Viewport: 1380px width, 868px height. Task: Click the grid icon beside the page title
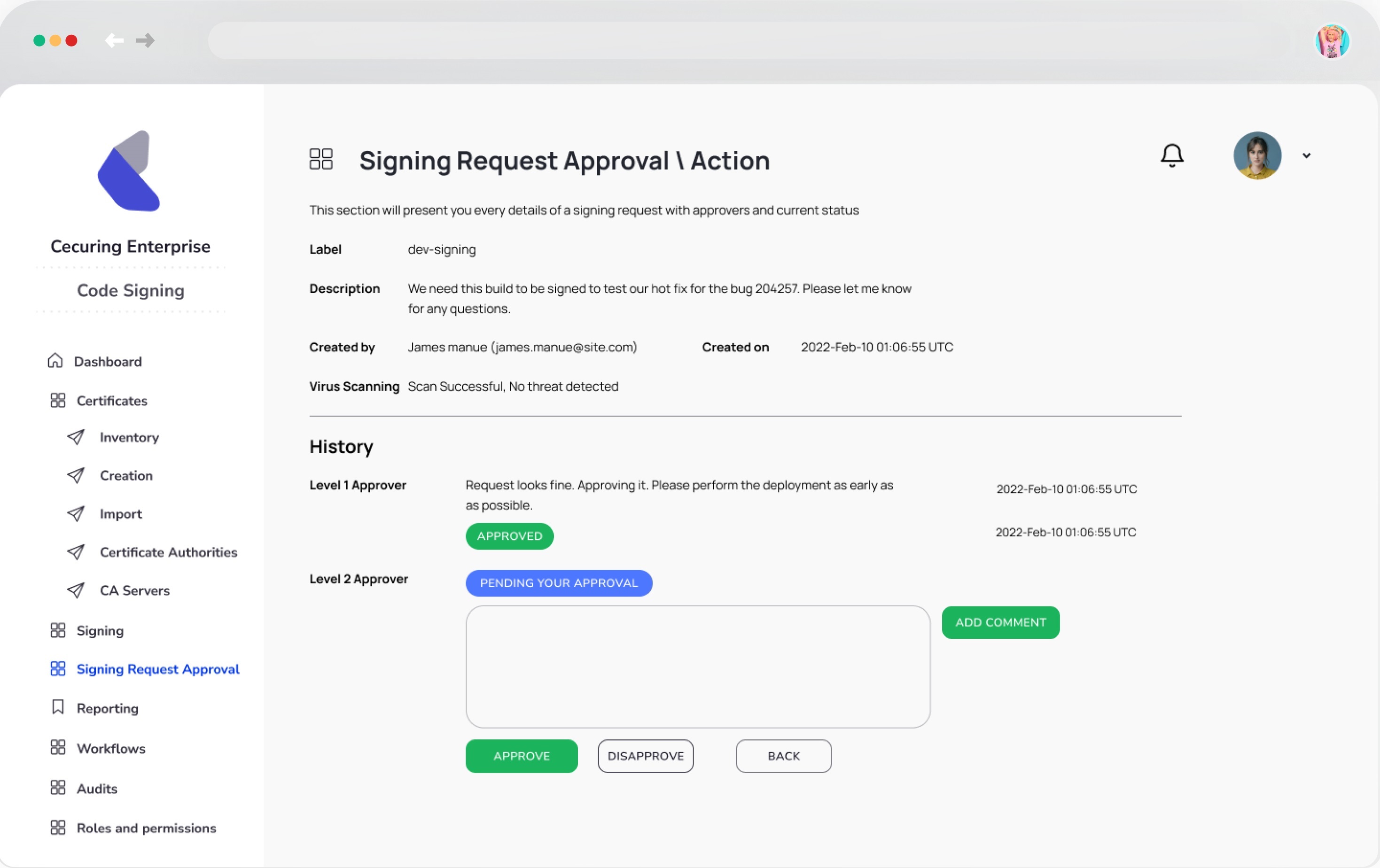(321, 159)
